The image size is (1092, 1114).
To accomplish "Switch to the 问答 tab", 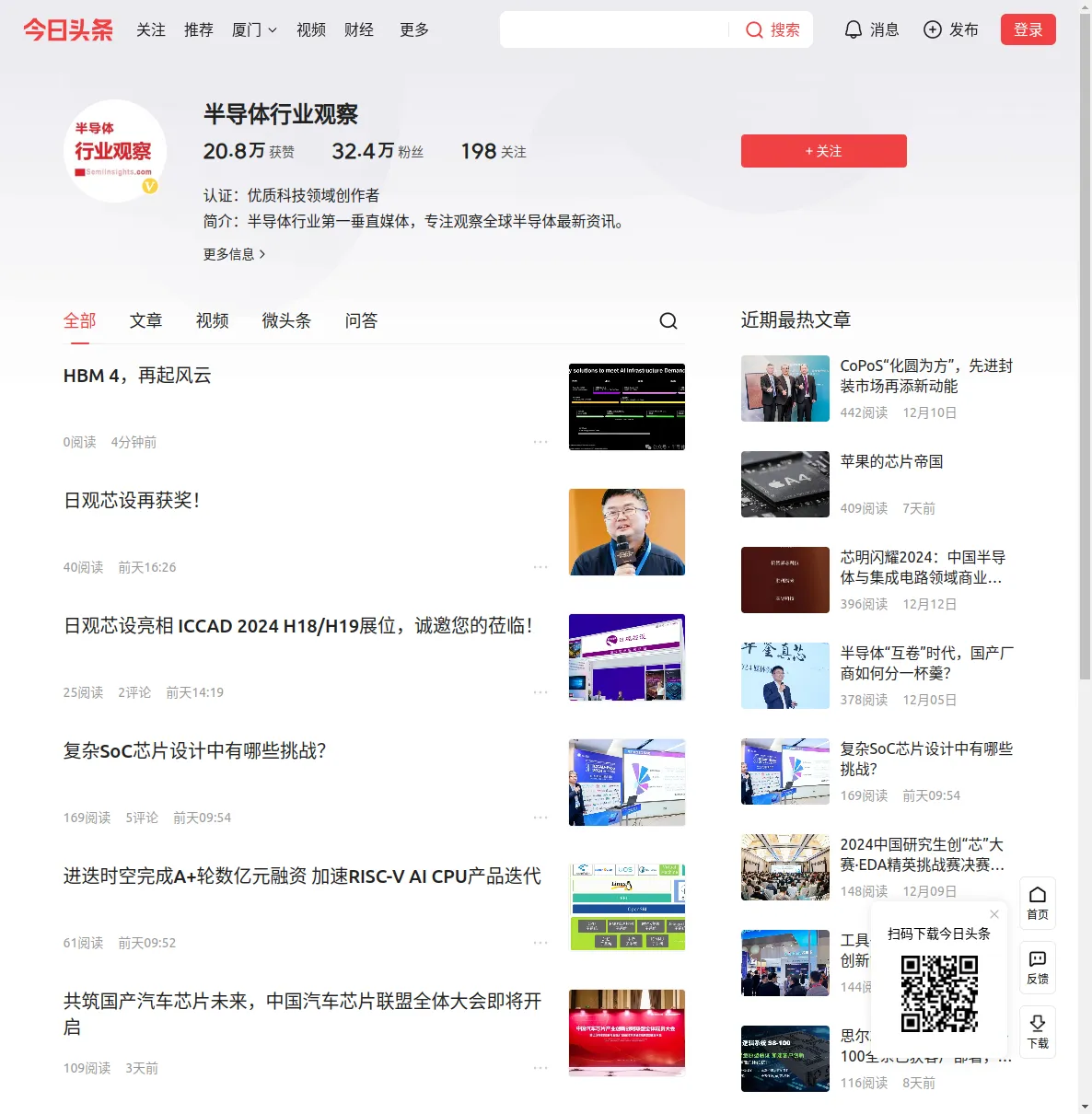I will (362, 320).
